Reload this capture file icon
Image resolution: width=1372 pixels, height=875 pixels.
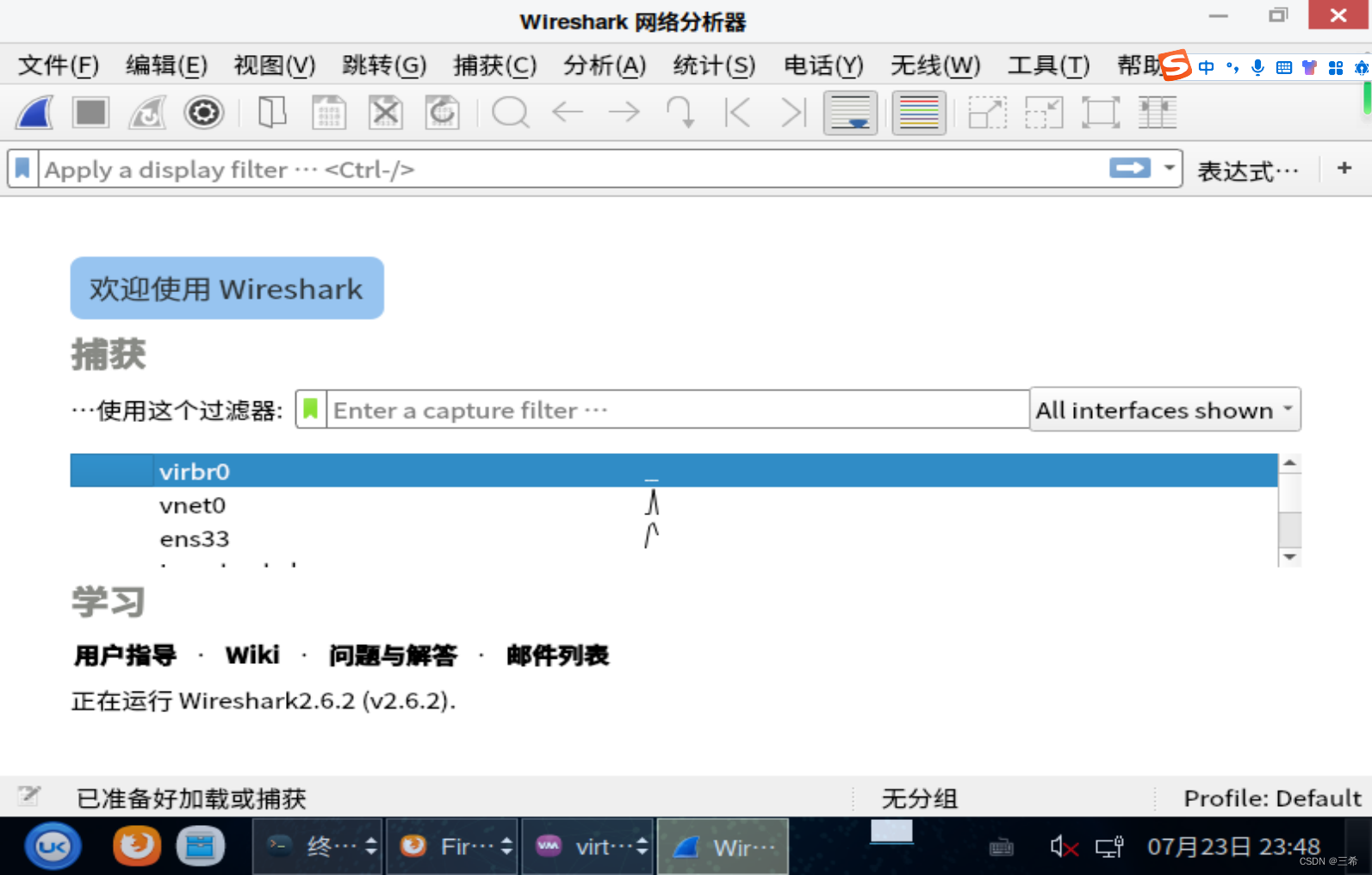[442, 113]
